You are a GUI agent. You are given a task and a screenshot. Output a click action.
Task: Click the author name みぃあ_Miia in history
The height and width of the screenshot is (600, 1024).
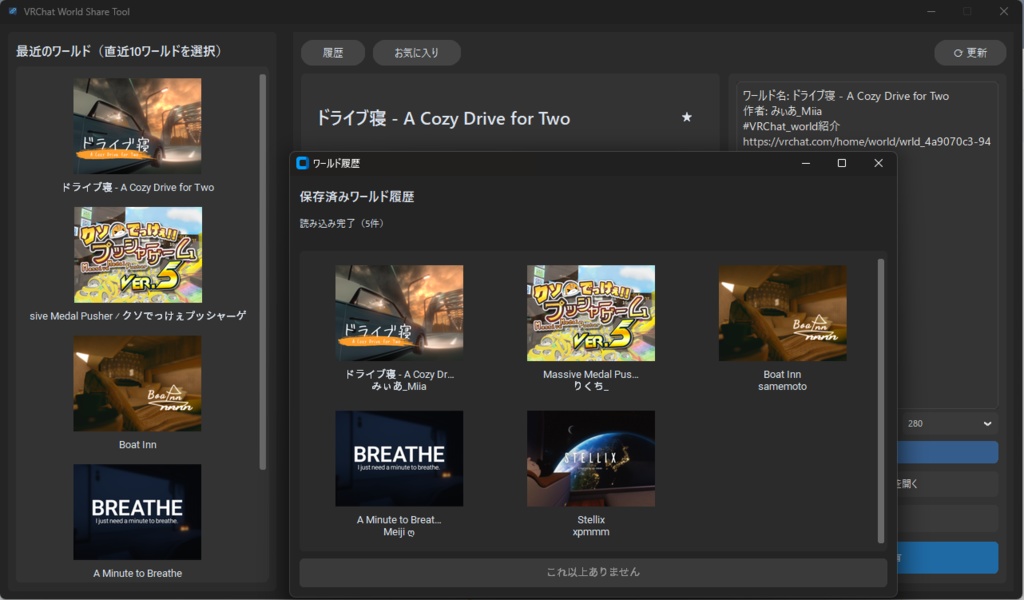click(x=399, y=387)
